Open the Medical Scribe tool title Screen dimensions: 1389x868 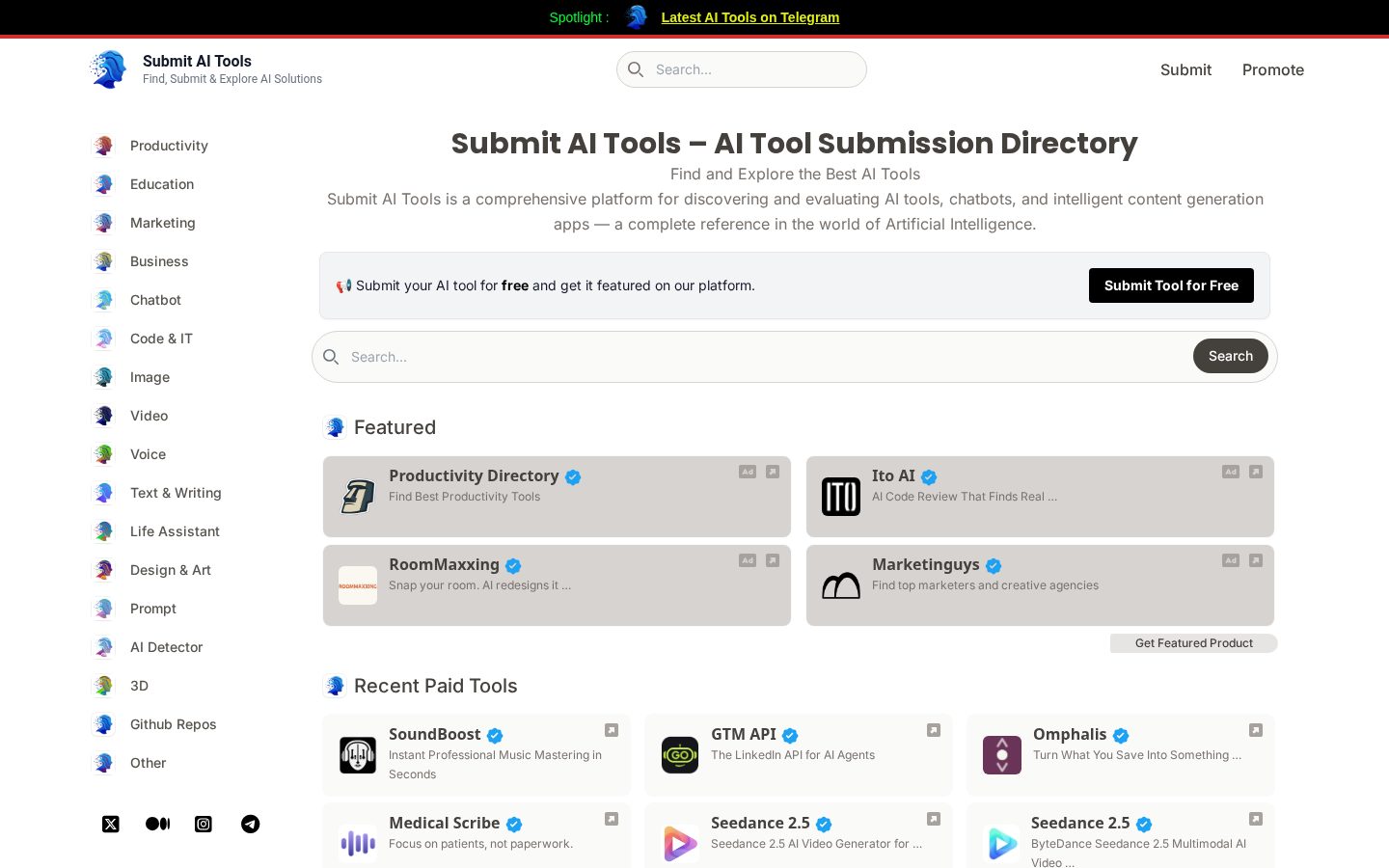coord(444,823)
